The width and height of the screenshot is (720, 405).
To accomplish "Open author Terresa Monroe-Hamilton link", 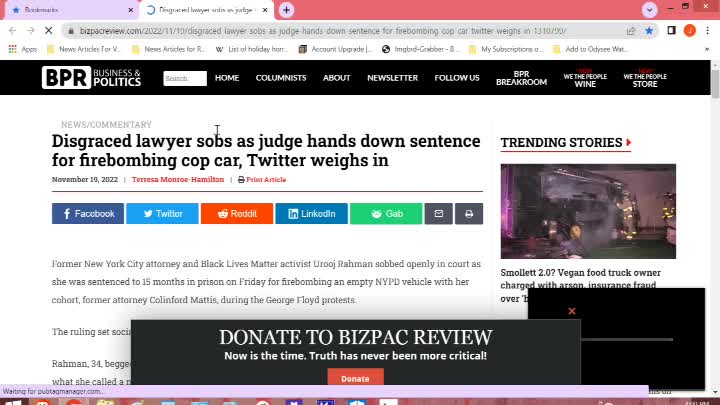I will click(x=178, y=180).
